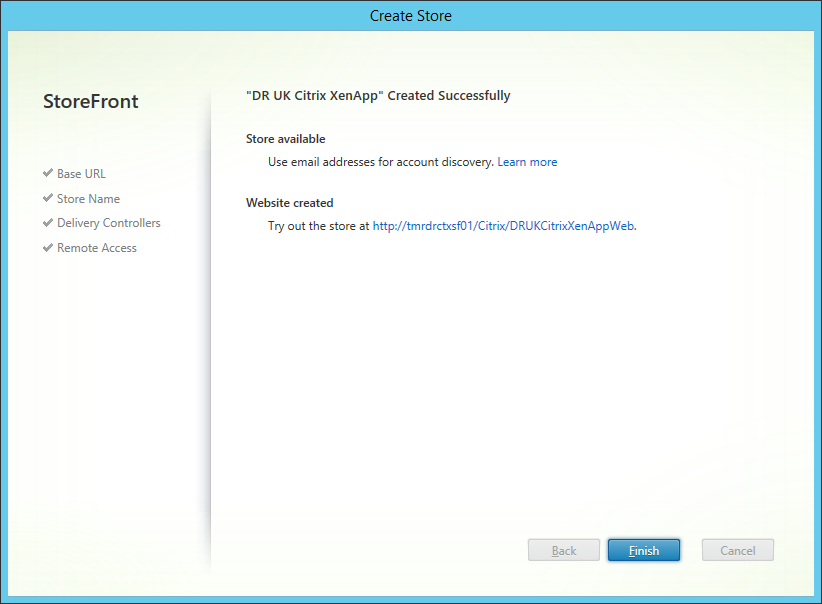822x604 pixels.
Task: Click the checkmark beside Store Name
Action: (x=48, y=198)
